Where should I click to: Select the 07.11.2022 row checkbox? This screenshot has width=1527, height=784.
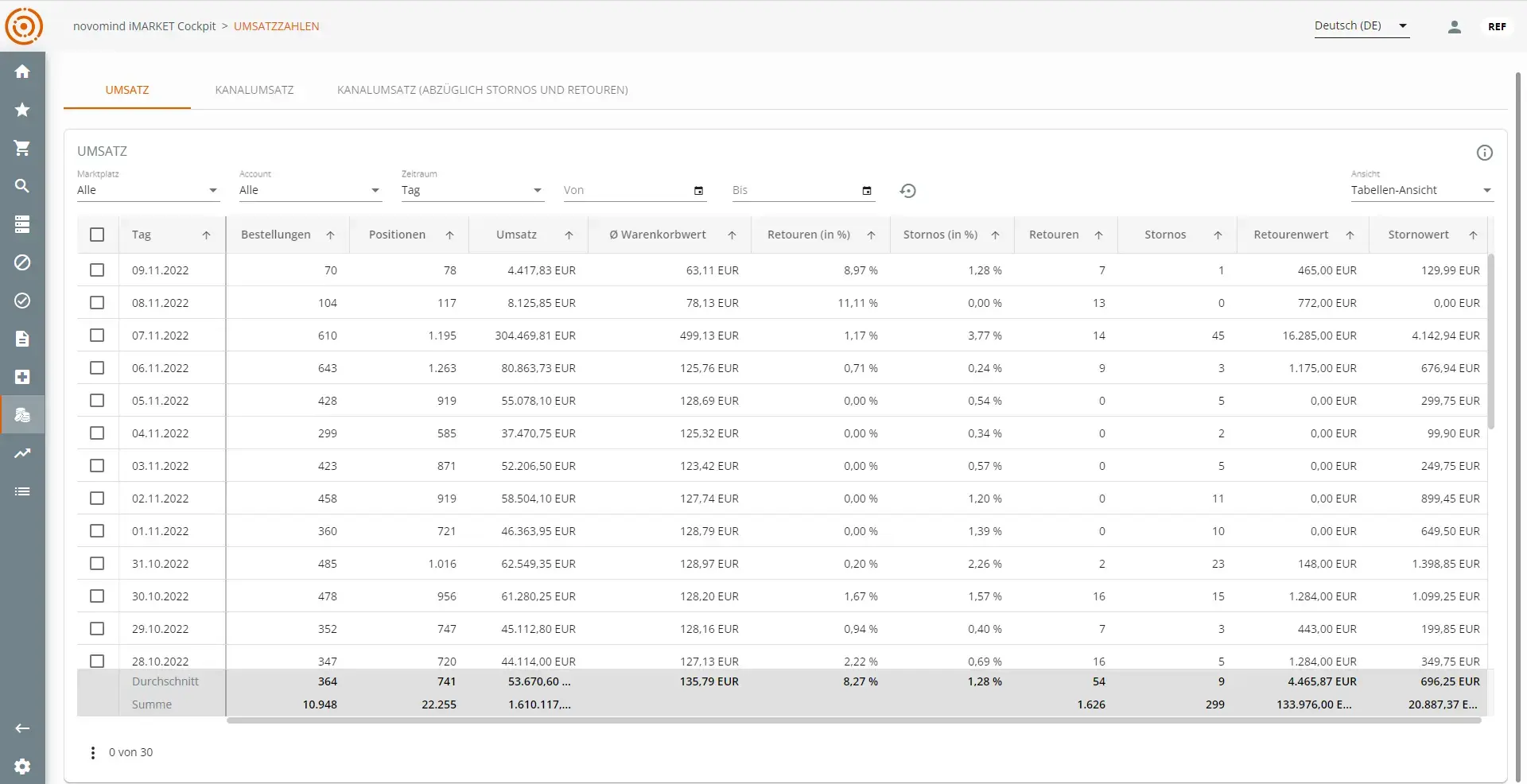coord(97,336)
